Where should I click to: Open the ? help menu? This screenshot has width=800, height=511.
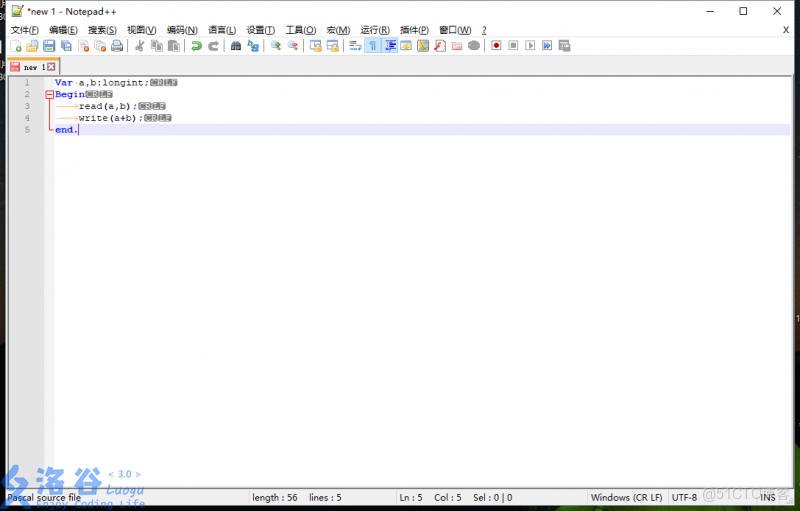click(x=484, y=30)
